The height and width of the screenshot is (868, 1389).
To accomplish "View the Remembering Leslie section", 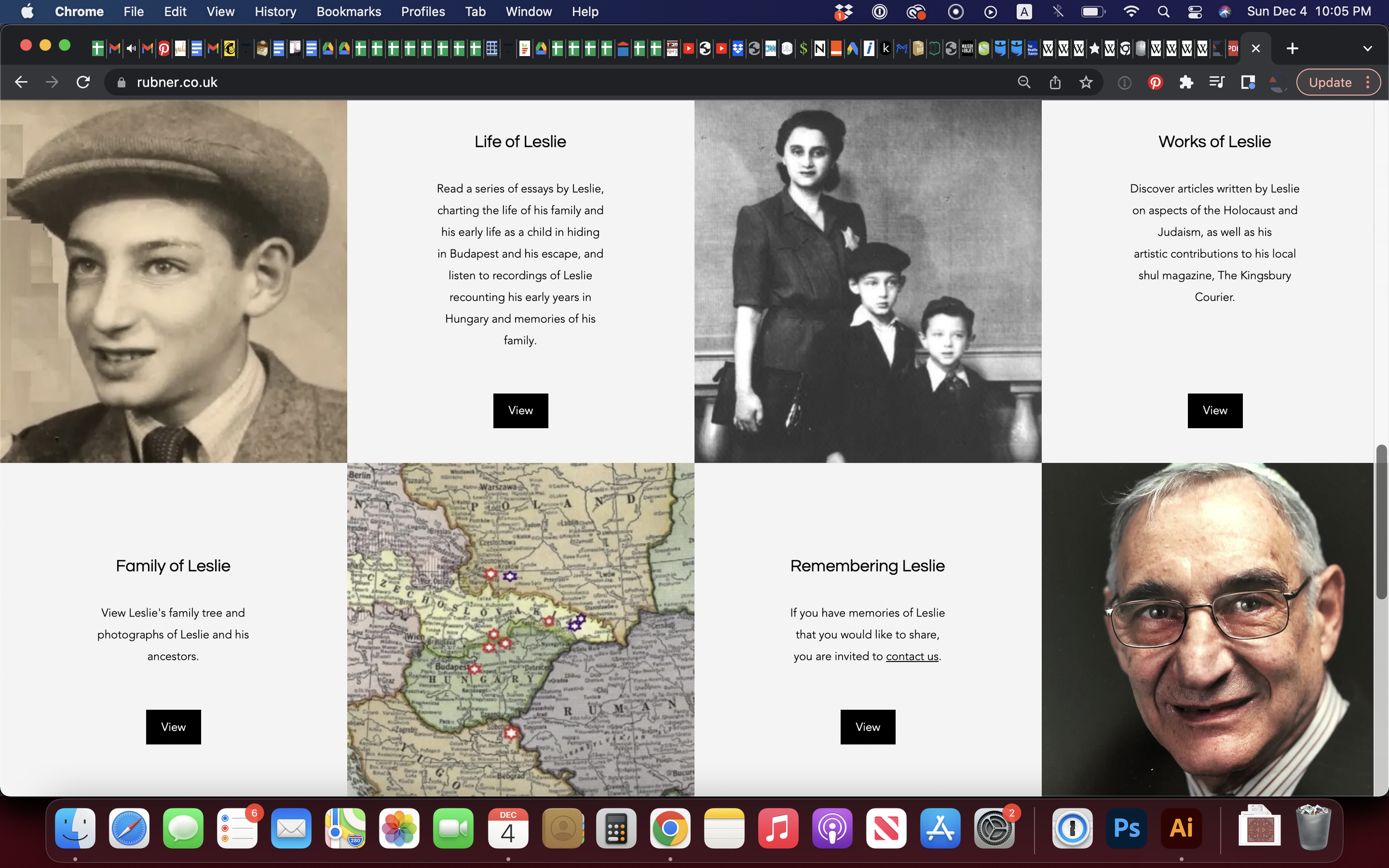I will tap(868, 727).
